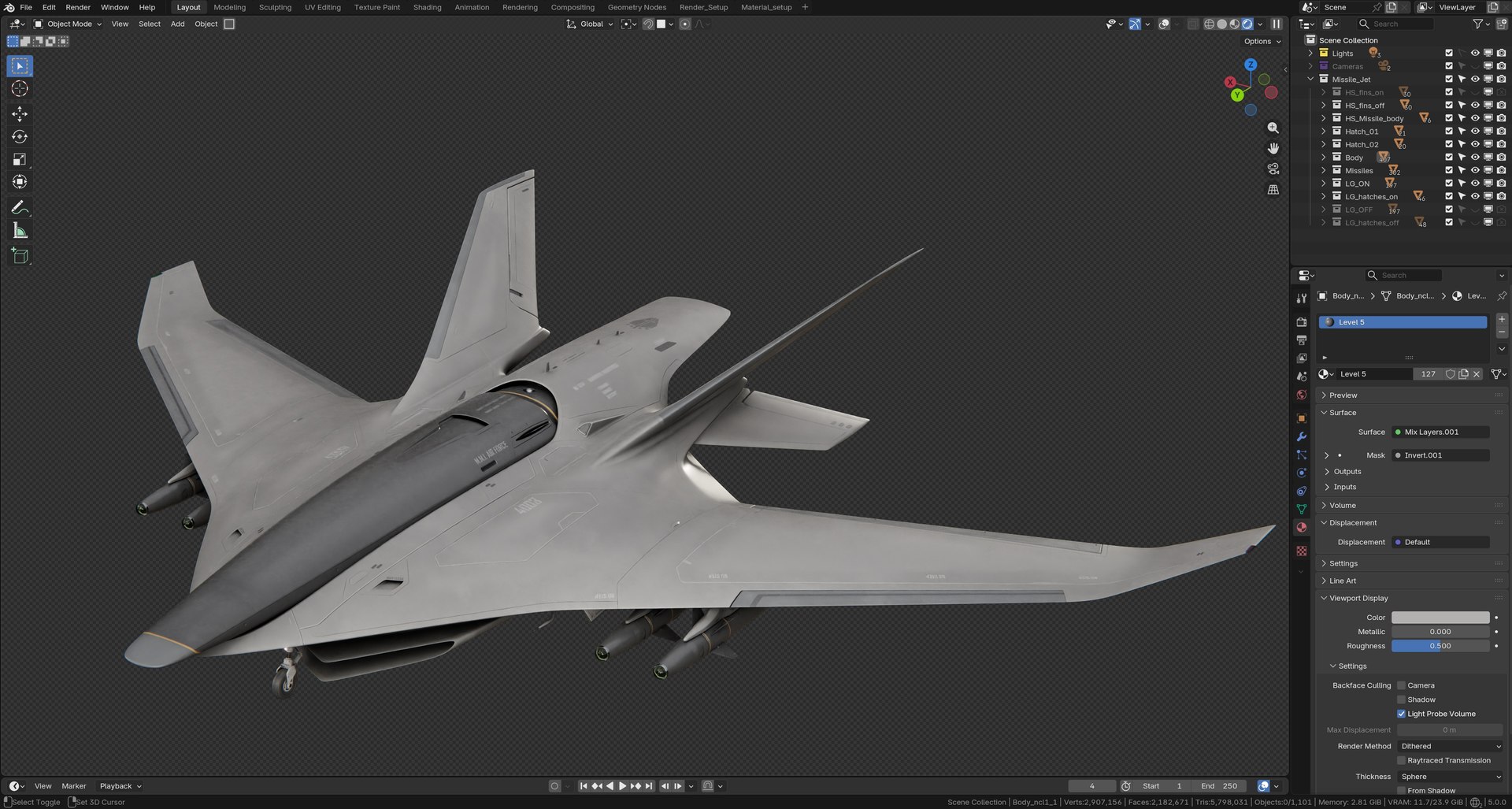Toggle X-ray mode in the header
Screen dimensions: 1512x809
point(1193,24)
